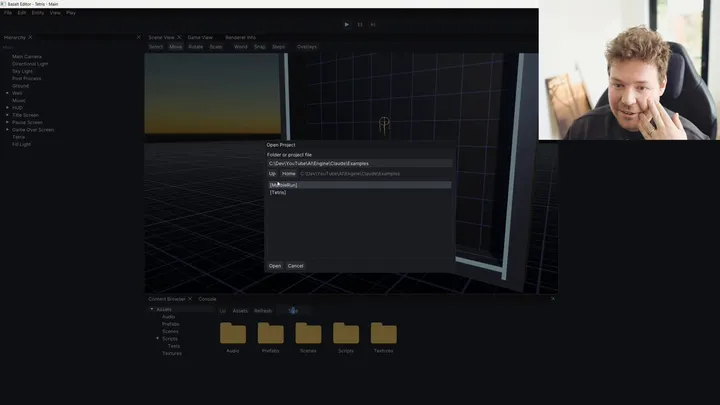Activate the Rotate tool in the scene toolbar
The height and width of the screenshot is (405, 720).
point(196,47)
